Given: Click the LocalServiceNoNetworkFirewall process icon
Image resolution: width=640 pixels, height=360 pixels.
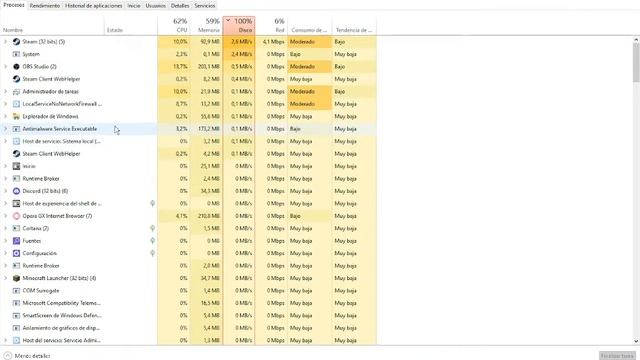Looking at the screenshot, I should point(16,104).
